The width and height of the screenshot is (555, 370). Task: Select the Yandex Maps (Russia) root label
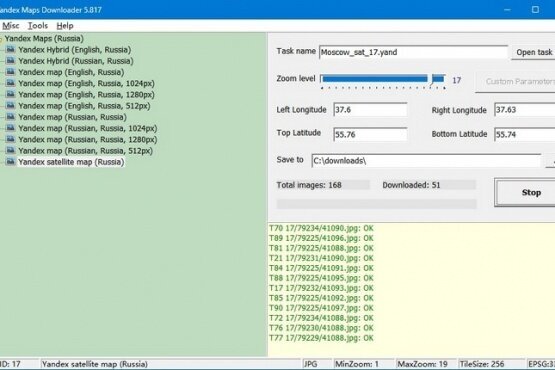coord(44,38)
